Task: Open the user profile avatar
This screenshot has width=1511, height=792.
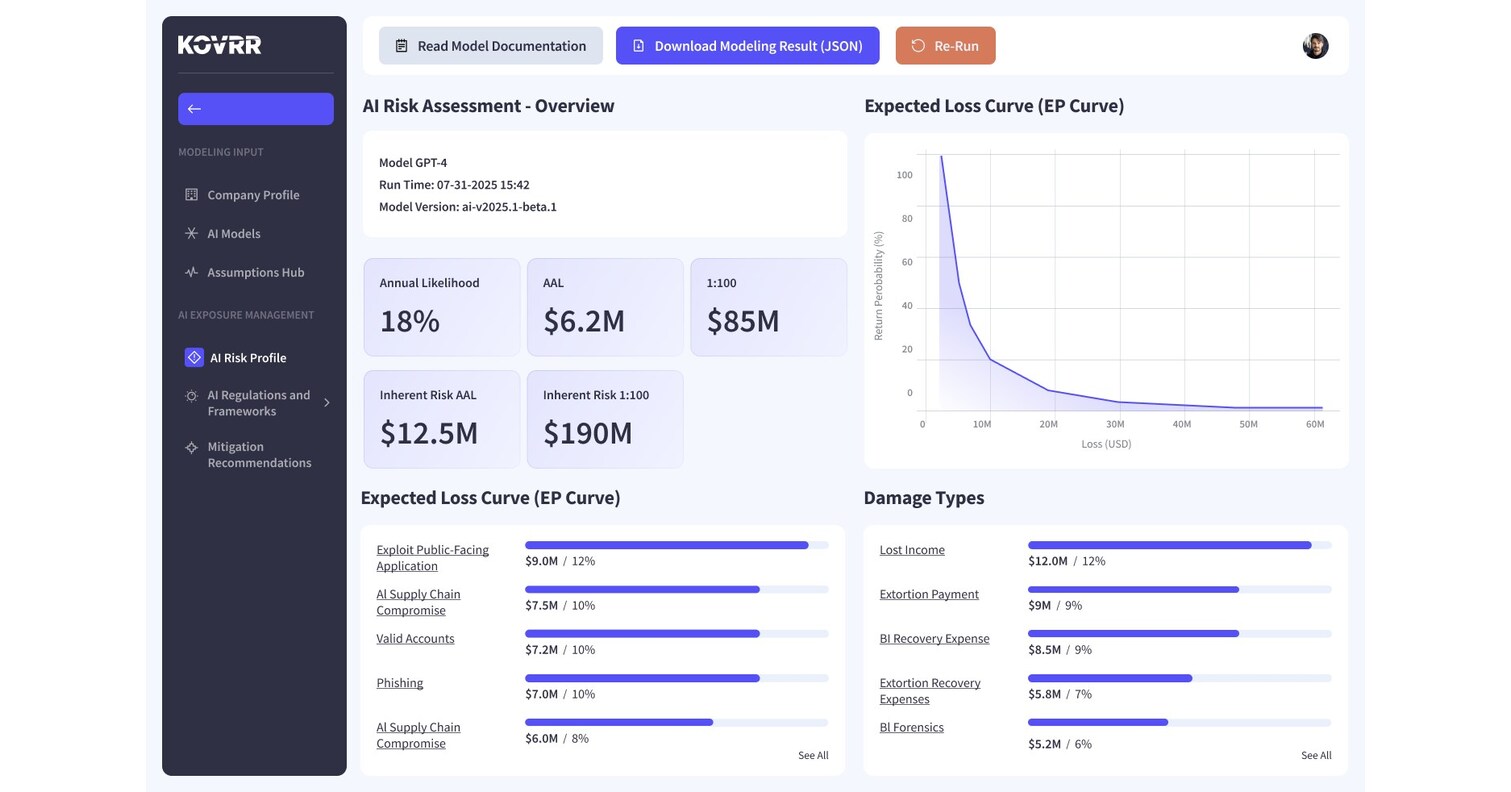Action: click(1315, 45)
